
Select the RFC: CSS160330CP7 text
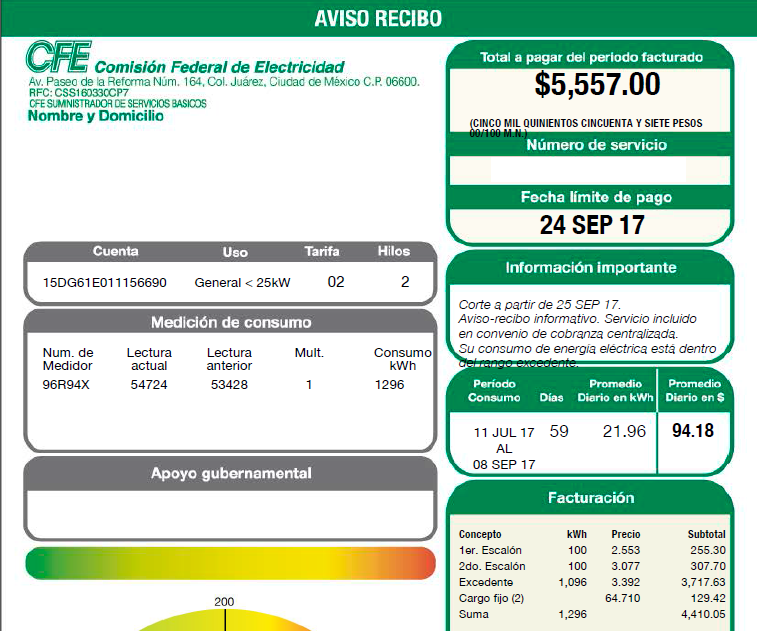(79, 93)
